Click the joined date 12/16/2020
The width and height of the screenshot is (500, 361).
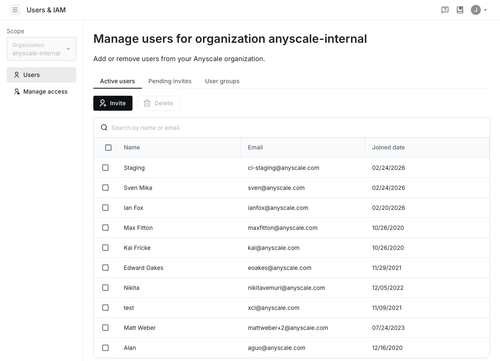click(387, 348)
